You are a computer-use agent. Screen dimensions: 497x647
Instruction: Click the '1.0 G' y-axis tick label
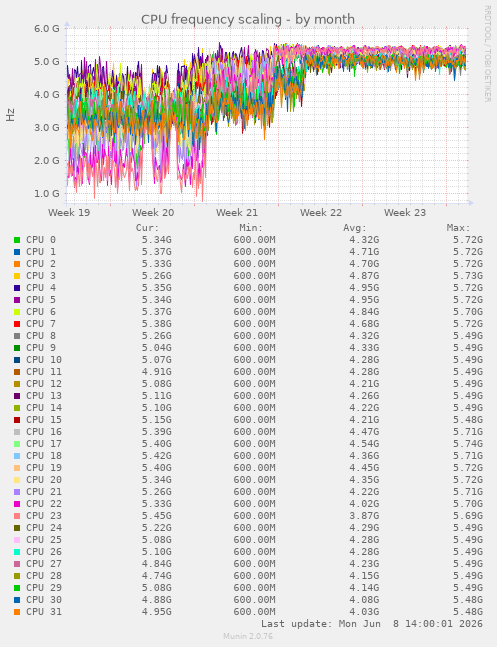[47, 193]
